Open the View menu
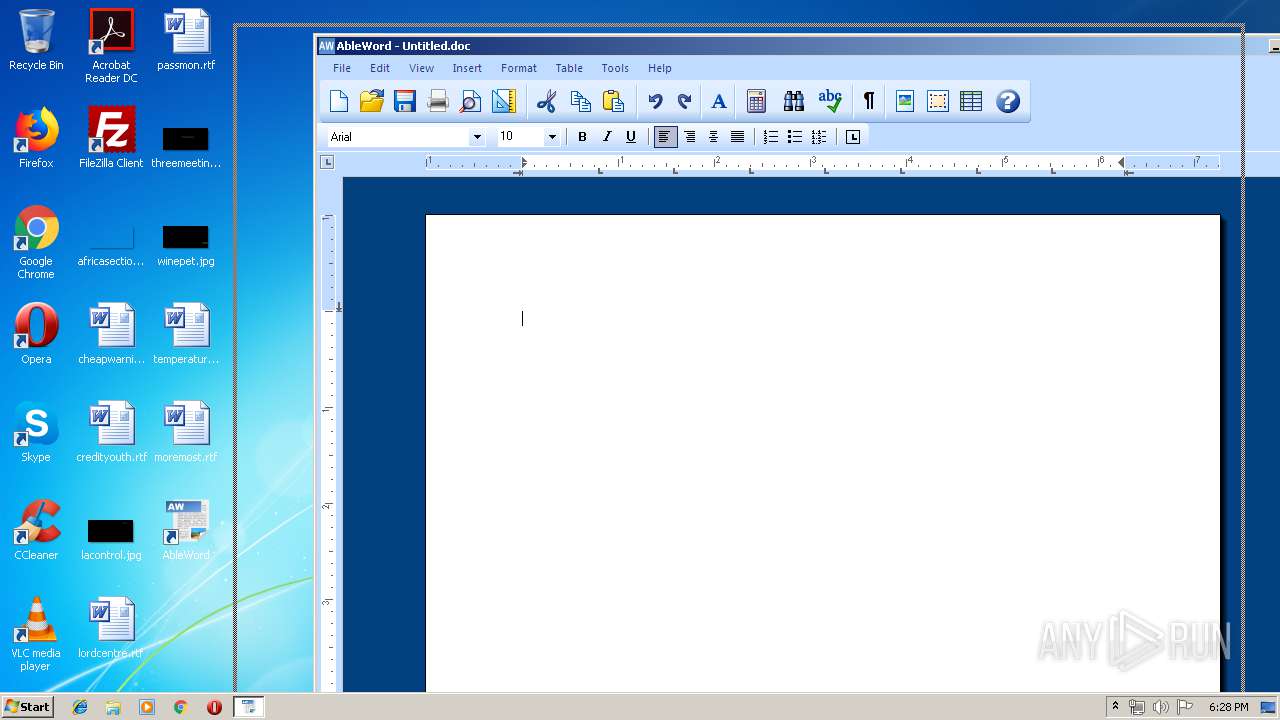 click(x=422, y=68)
